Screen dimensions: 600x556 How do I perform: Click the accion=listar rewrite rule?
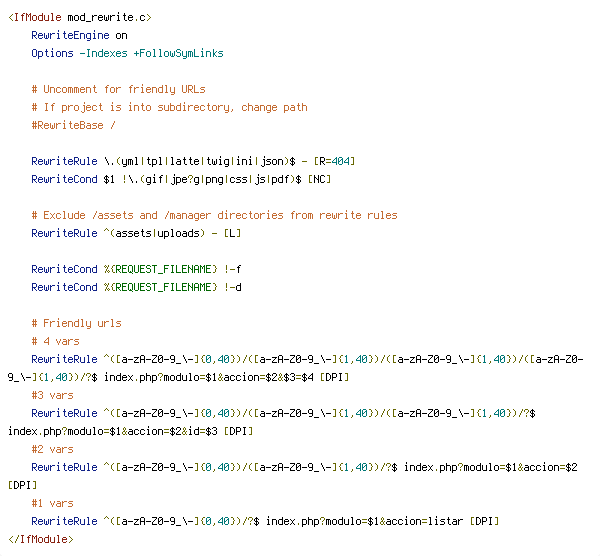265,522
